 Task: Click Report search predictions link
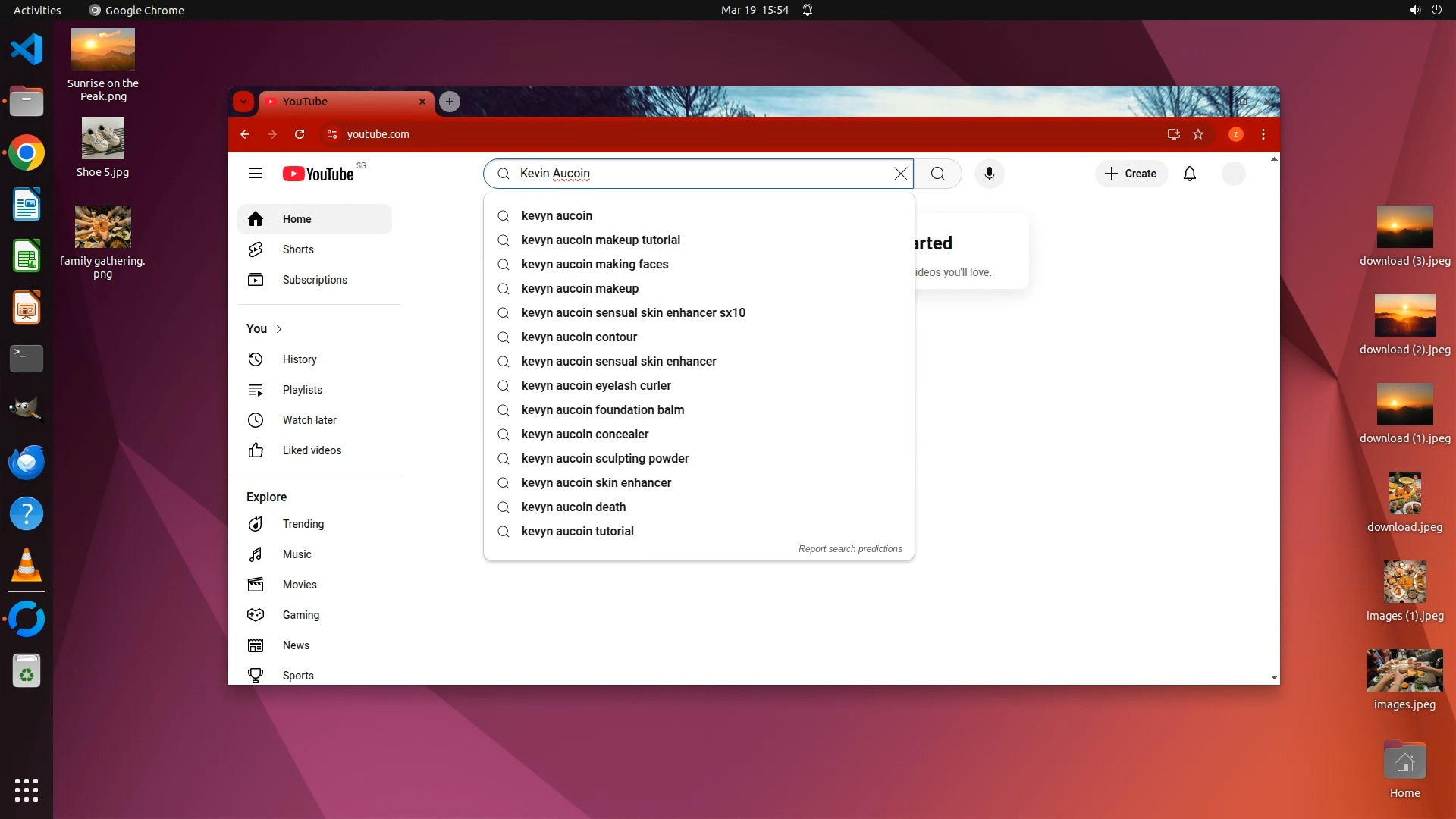pyautogui.click(x=849, y=549)
